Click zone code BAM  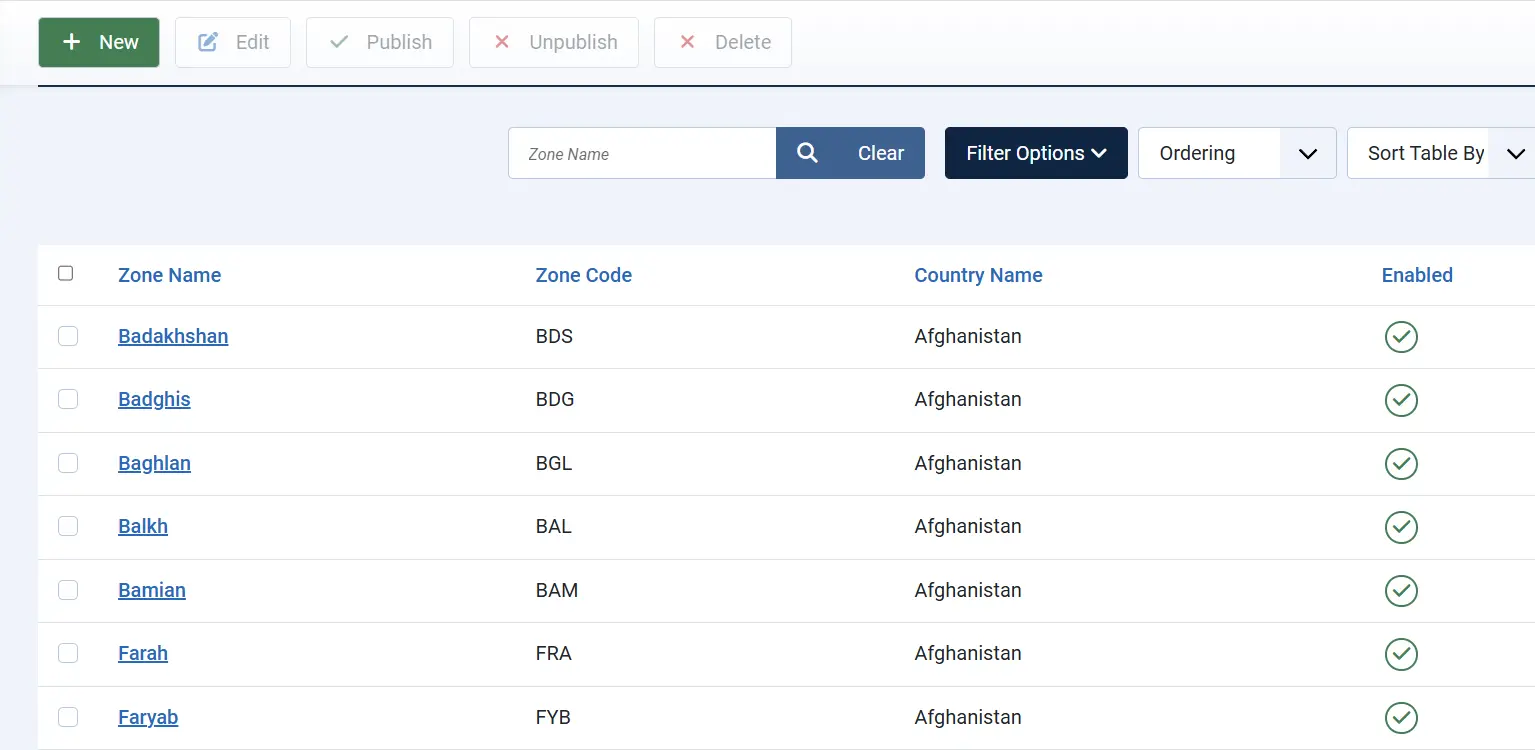pyautogui.click(x=557, y=590)
